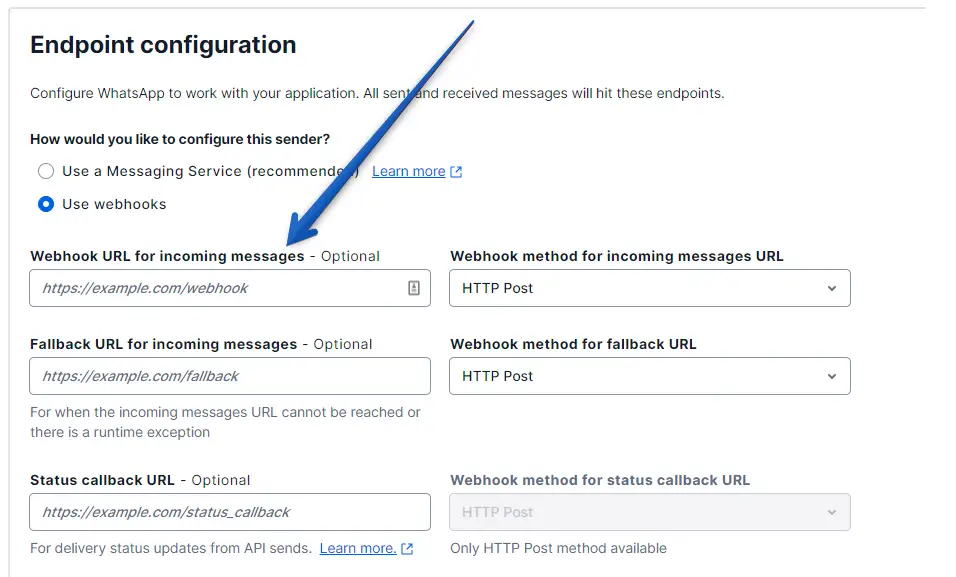Focus the Status callback URL input field

[230, 512]
